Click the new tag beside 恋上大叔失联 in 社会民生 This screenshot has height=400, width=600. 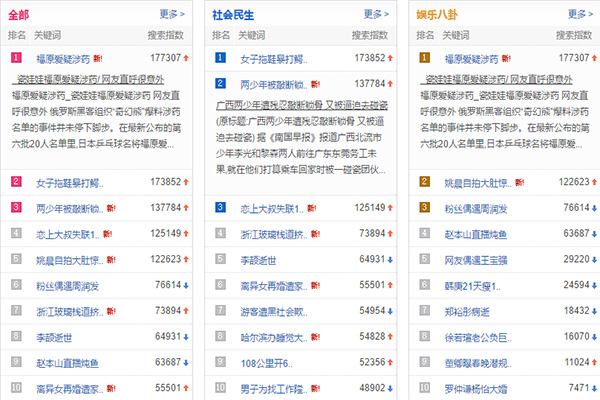click(x=311, y=208)
